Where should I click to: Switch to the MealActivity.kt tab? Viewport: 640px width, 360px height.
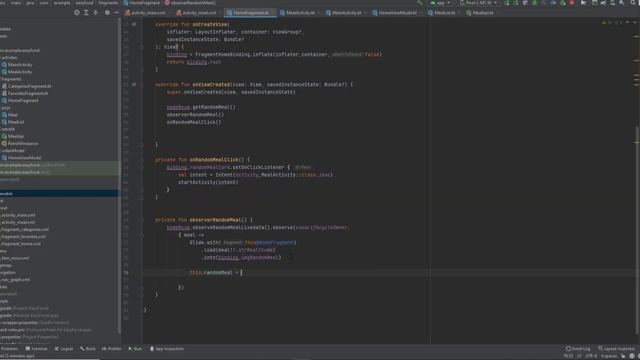pos(300,13)
